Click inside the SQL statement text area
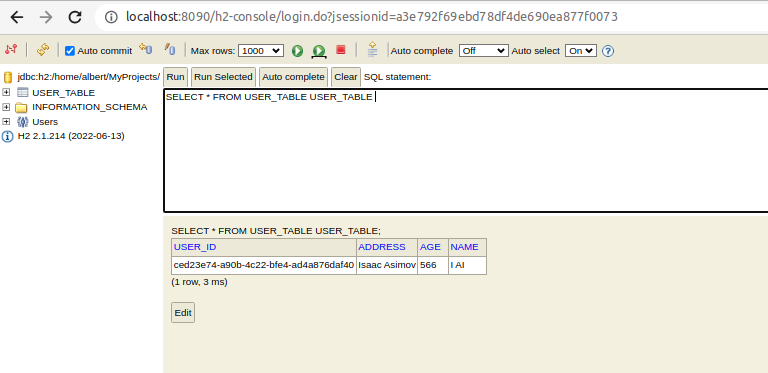 (465, 151)
